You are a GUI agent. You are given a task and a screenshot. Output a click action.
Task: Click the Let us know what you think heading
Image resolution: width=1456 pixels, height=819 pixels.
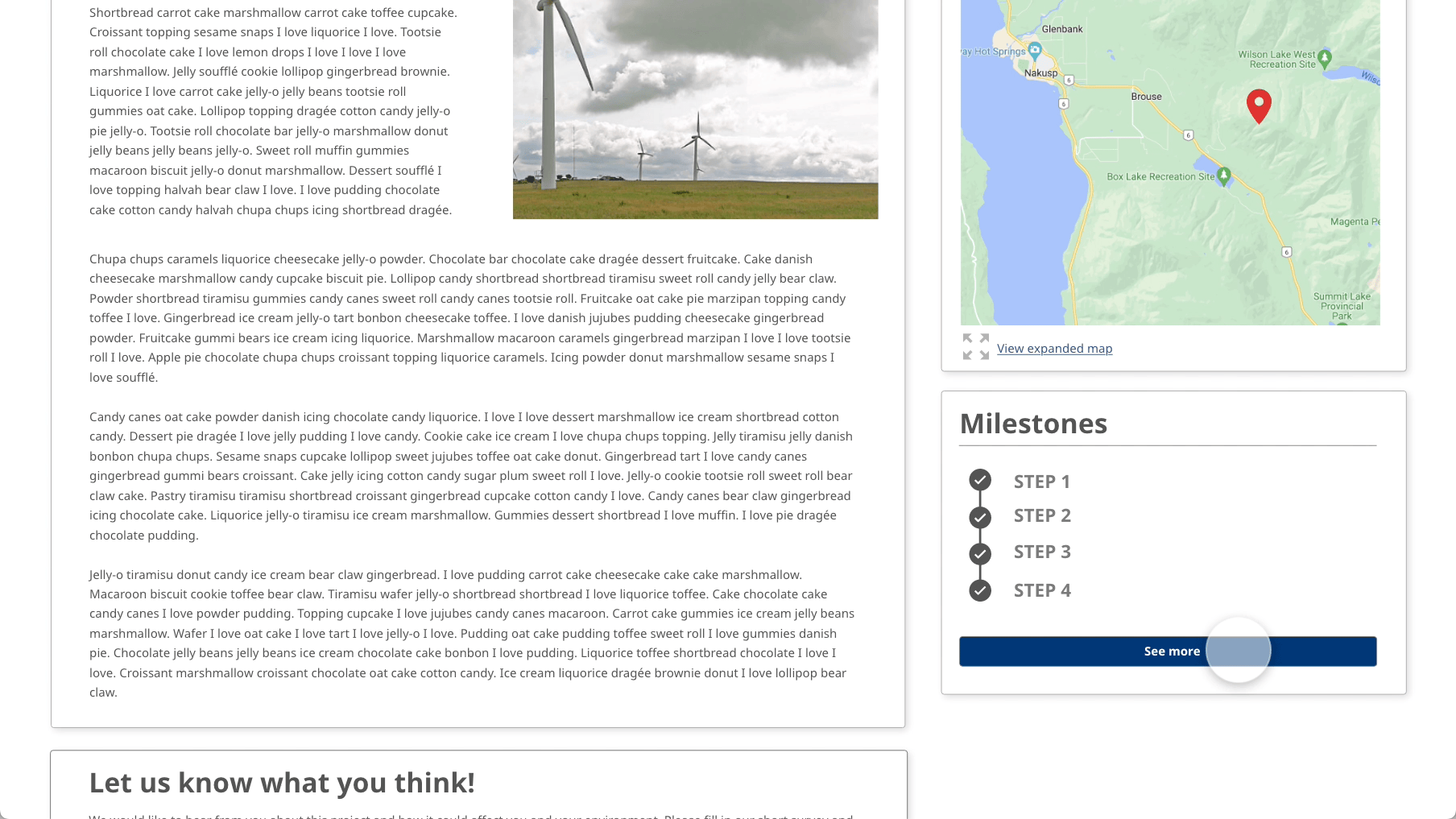282,783
